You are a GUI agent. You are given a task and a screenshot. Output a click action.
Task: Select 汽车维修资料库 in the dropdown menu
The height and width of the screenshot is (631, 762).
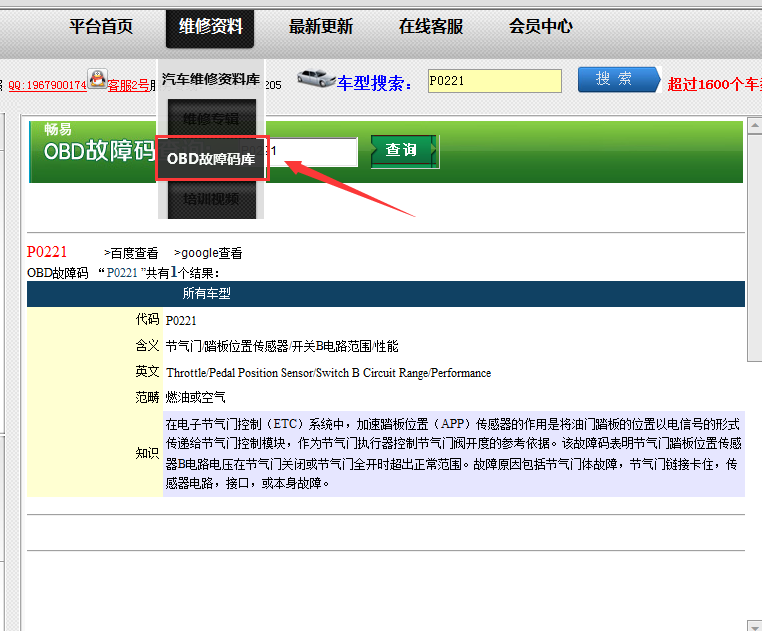pyautogui.click(x=211, y=79)
